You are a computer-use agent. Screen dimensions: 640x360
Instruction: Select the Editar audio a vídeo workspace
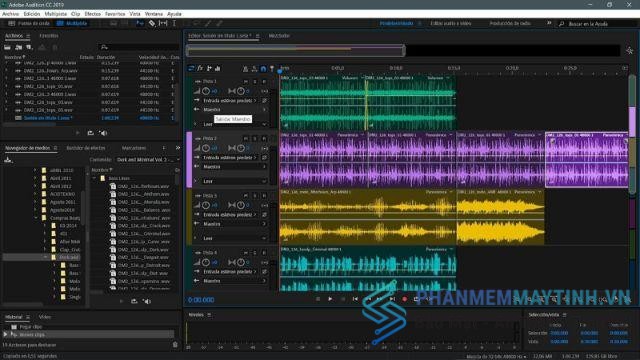click(x=451, y=24)
